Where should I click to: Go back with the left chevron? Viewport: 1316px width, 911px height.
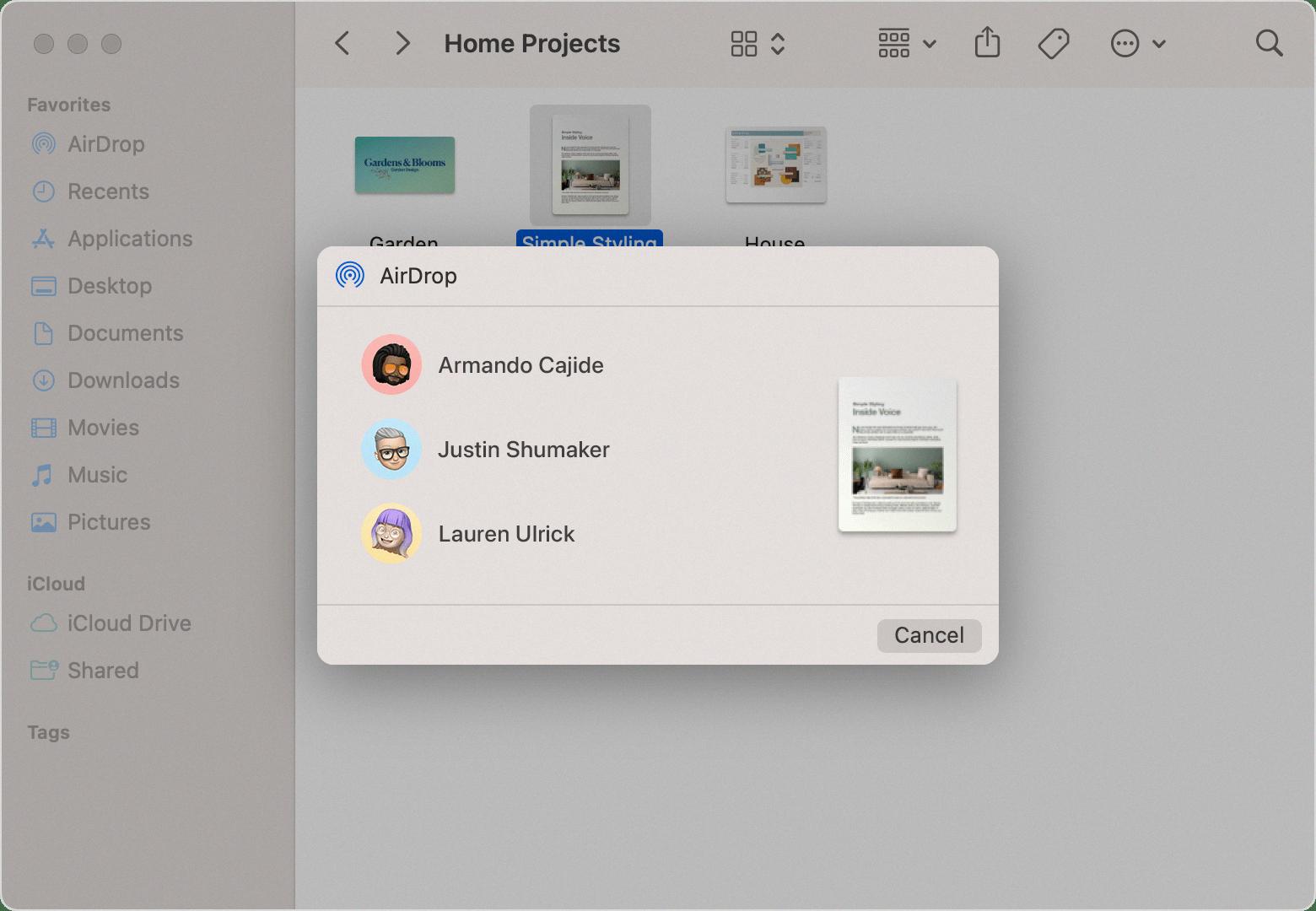342,44
